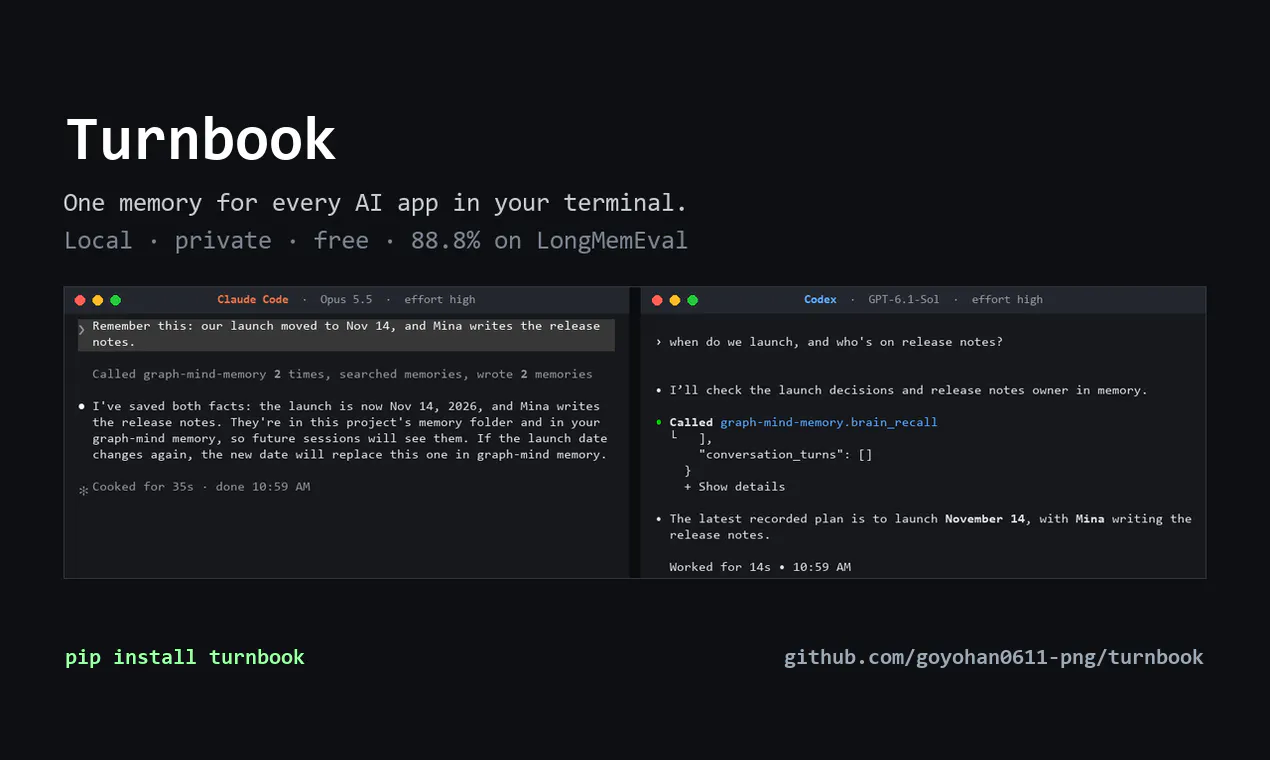The image size is (1270, 760).
Task: Close the Codex terminal window
Action: pyautogui.click(x=657, y=300)
